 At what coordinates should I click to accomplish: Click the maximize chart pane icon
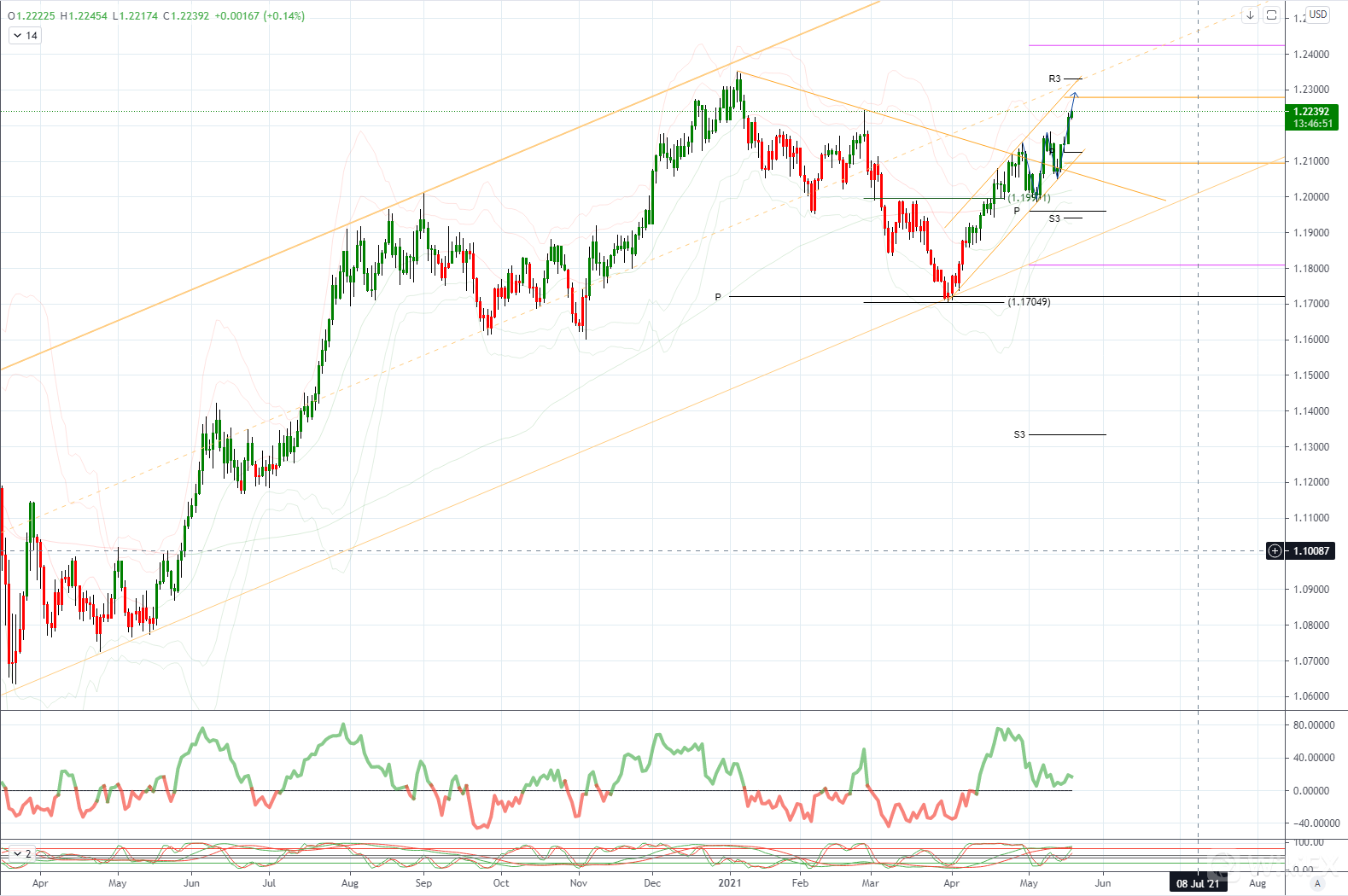coord(1271,15)
